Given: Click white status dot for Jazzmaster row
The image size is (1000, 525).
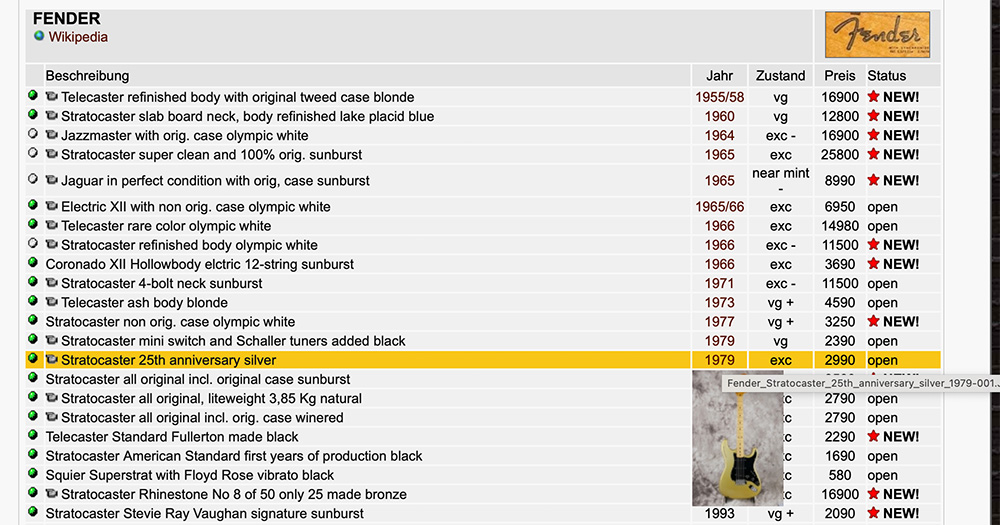Looking at the screenshot, I should [x=33, y=134].
